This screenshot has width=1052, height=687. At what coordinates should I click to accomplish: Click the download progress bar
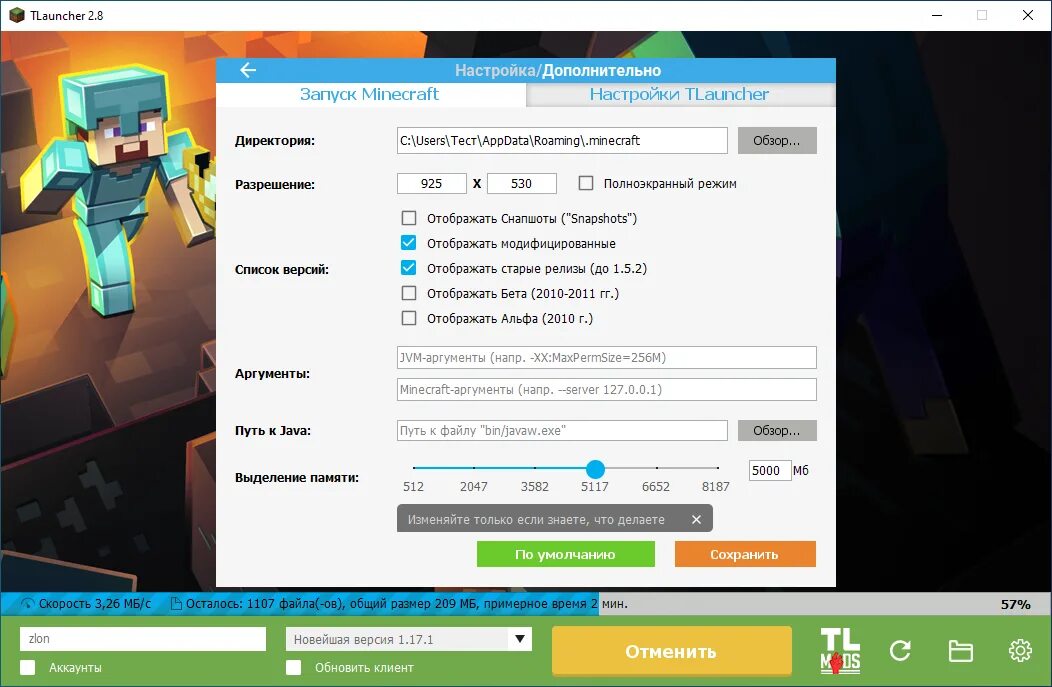click(526, 604)
